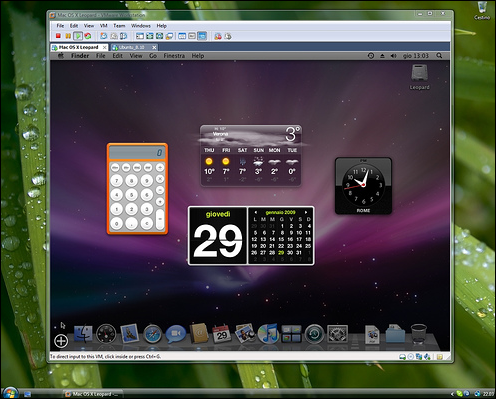496x399 pixels.
Task: Open the Apple menu
Action: [x=61, y=56]
